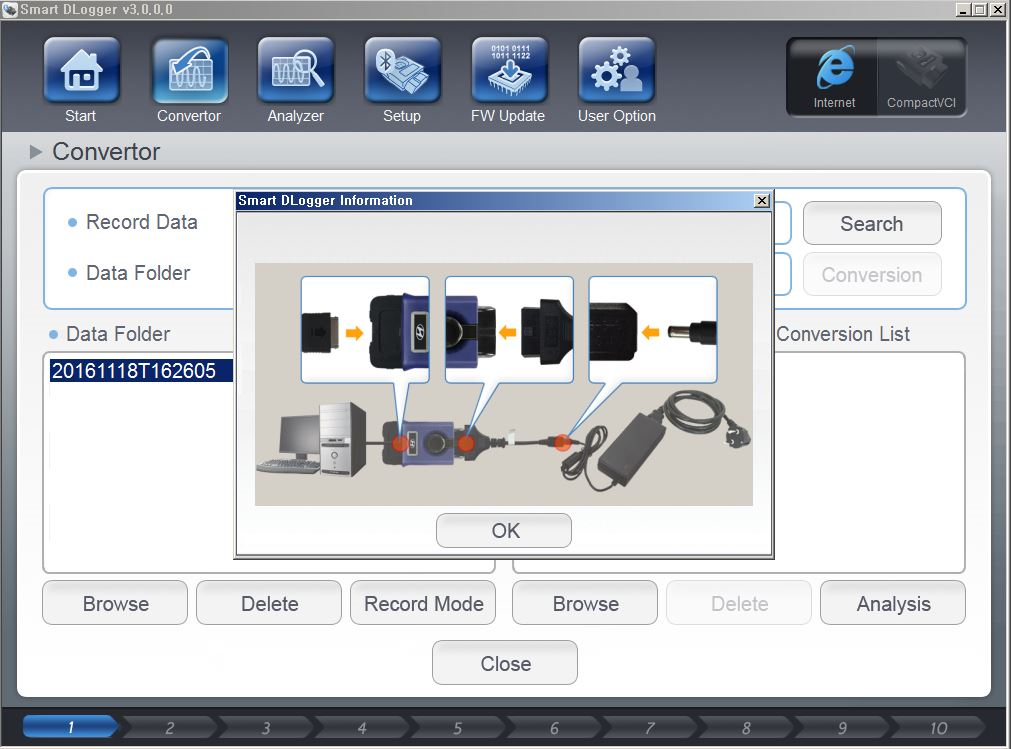Viewport: 1011px width, 749px height.
Task: Open User Option gears icon
Action: point(616,70)
